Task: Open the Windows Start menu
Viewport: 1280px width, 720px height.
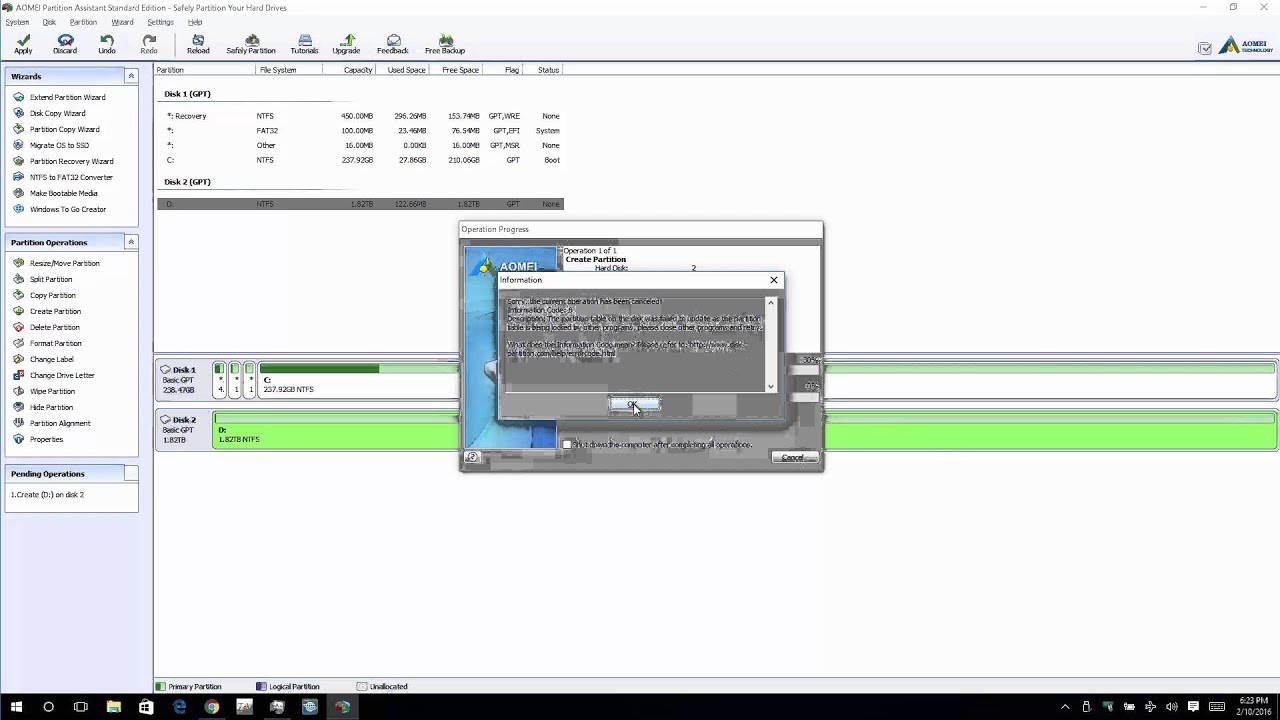Action: (16, 707)
